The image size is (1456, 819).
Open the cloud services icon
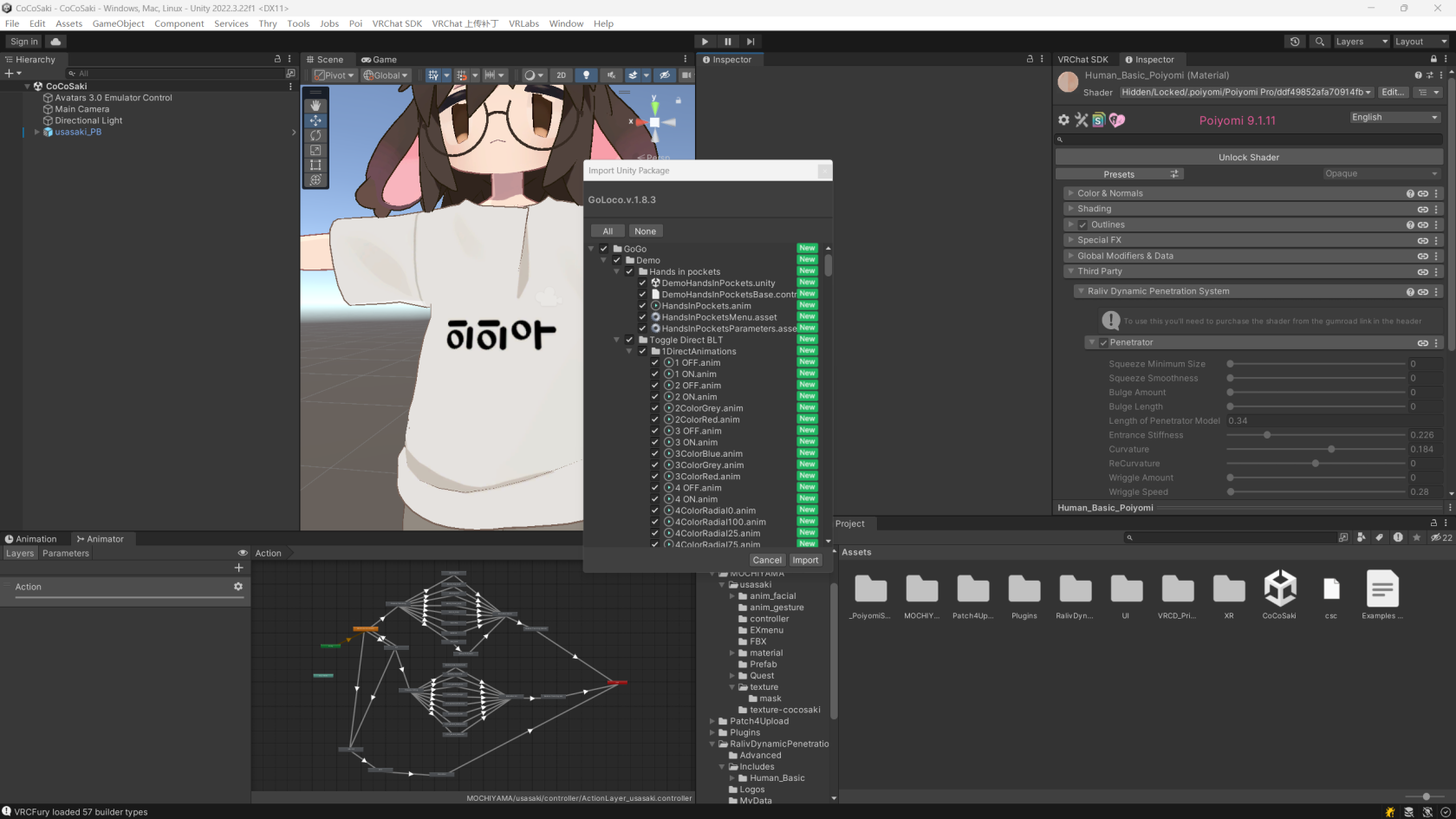click(55, 42)
